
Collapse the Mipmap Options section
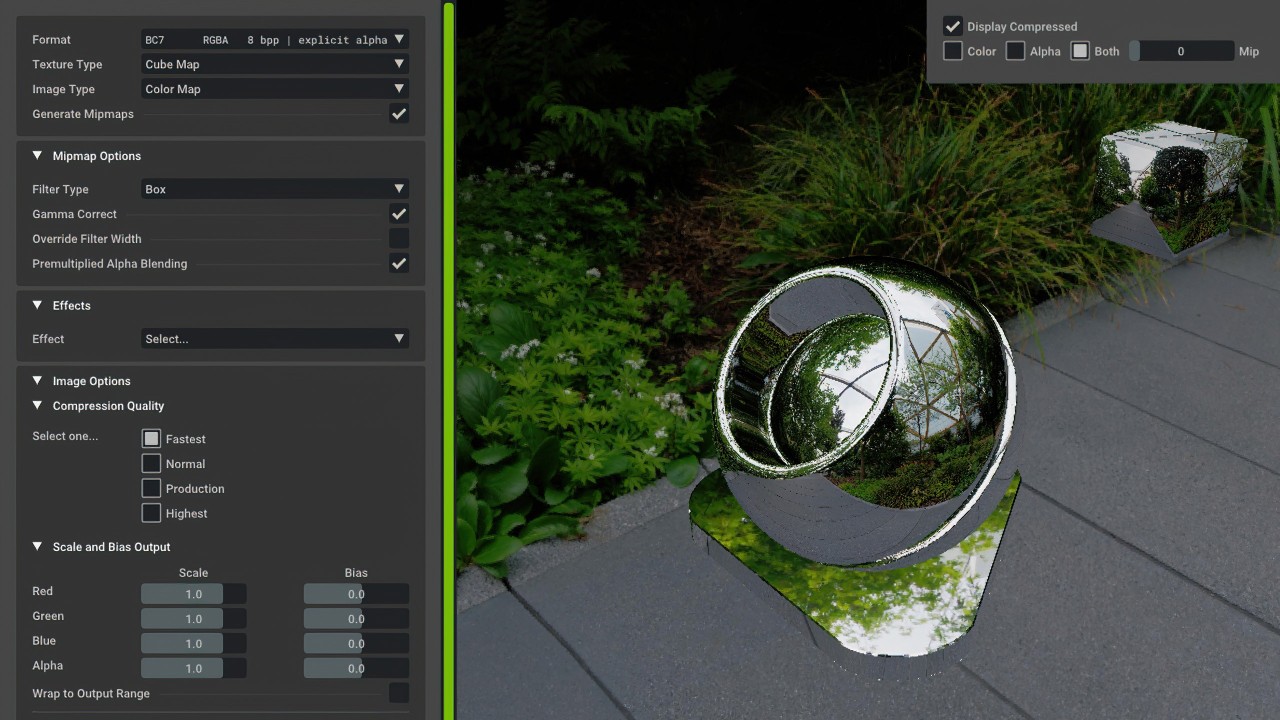point(37,156)
